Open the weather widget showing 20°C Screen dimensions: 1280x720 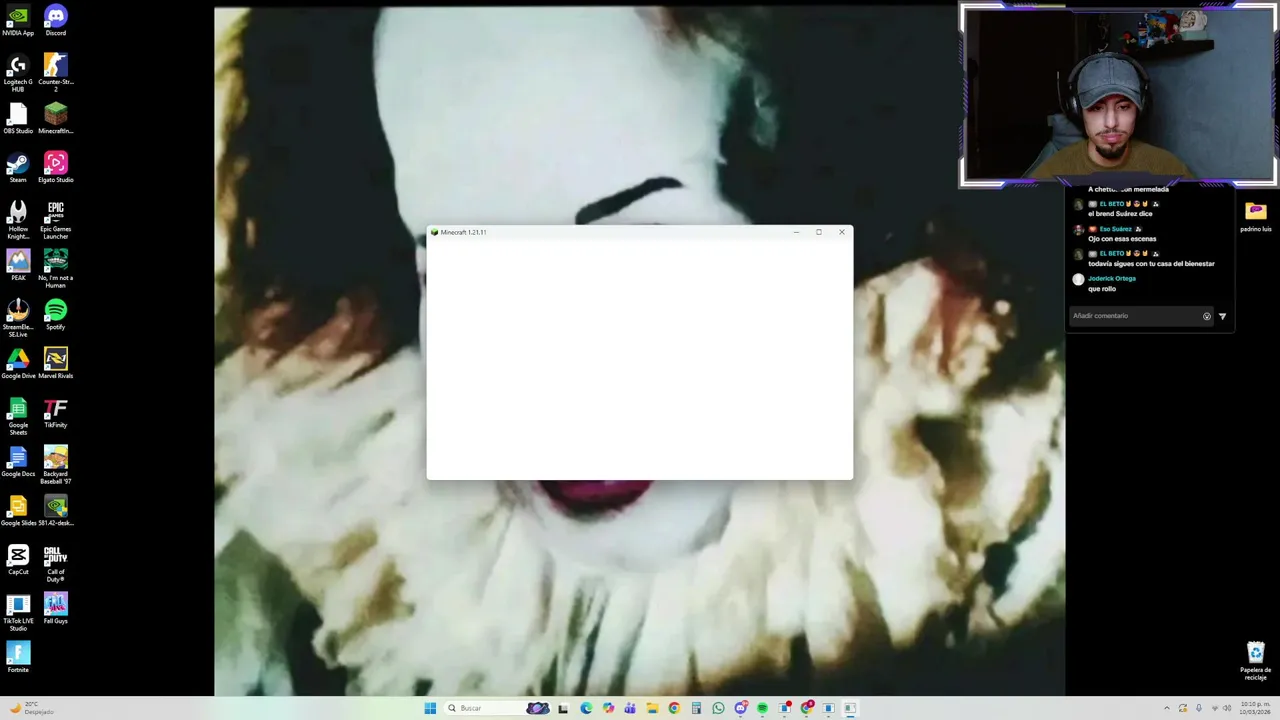click(x=30, y=708)
